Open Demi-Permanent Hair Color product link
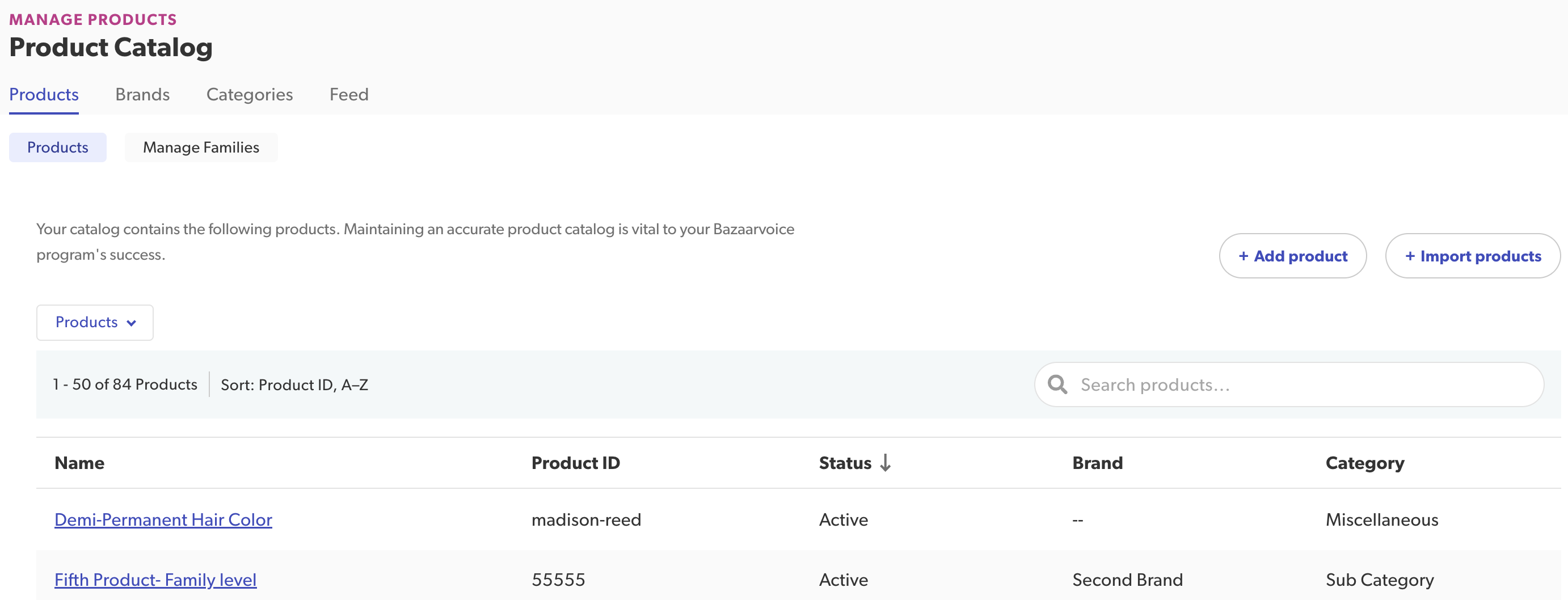 163,519
